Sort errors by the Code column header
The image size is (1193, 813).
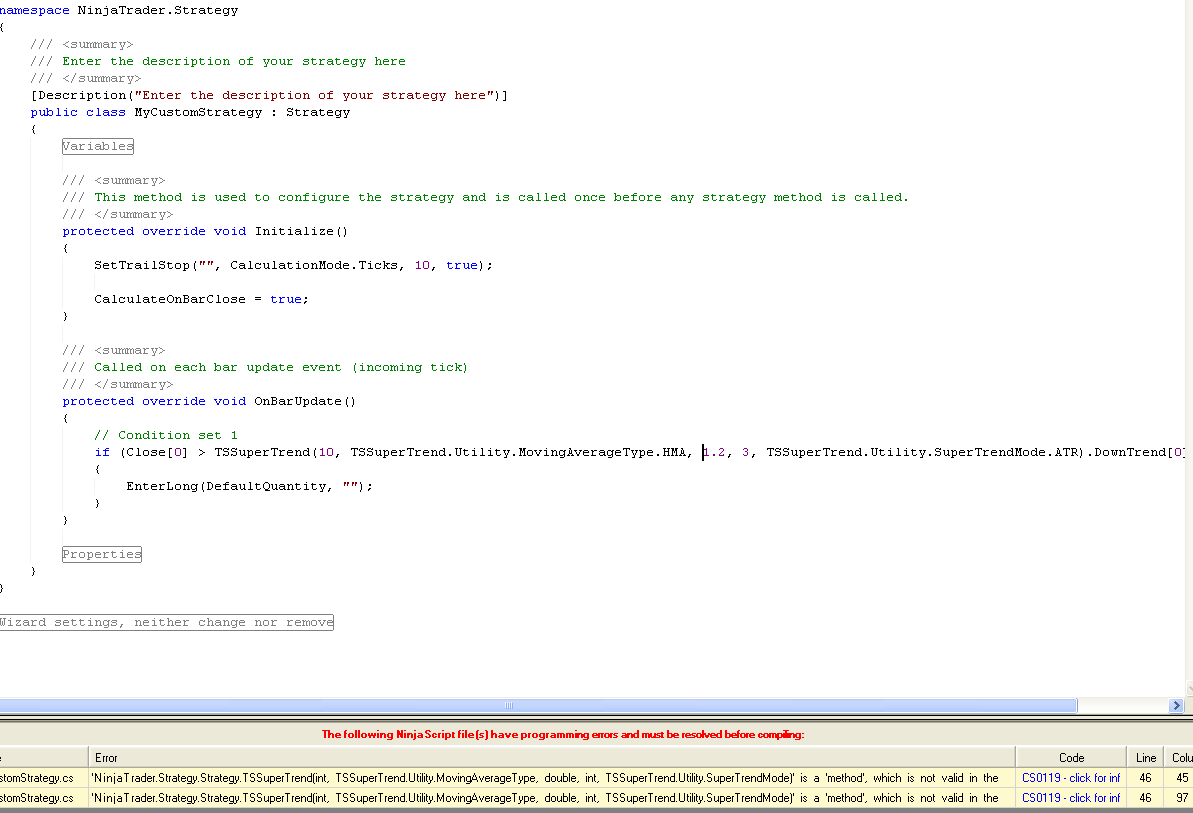pyautogui.click(x=1071, y=757)
